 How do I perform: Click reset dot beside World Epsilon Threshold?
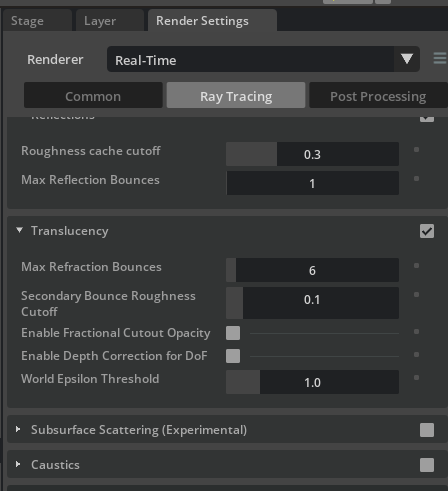[x=416, y=378]
